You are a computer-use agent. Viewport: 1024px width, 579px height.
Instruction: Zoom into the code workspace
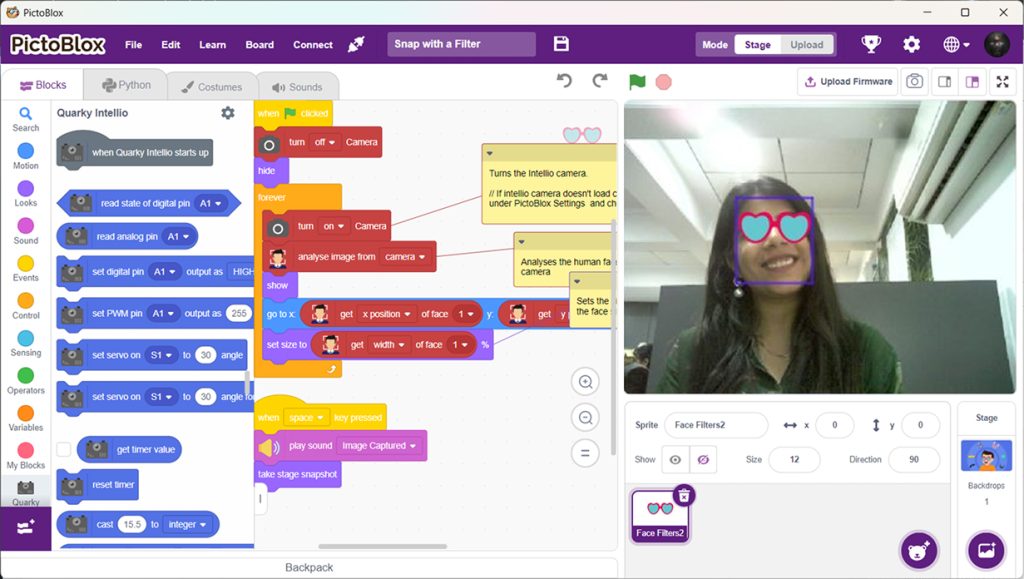[x=585, y=382]
